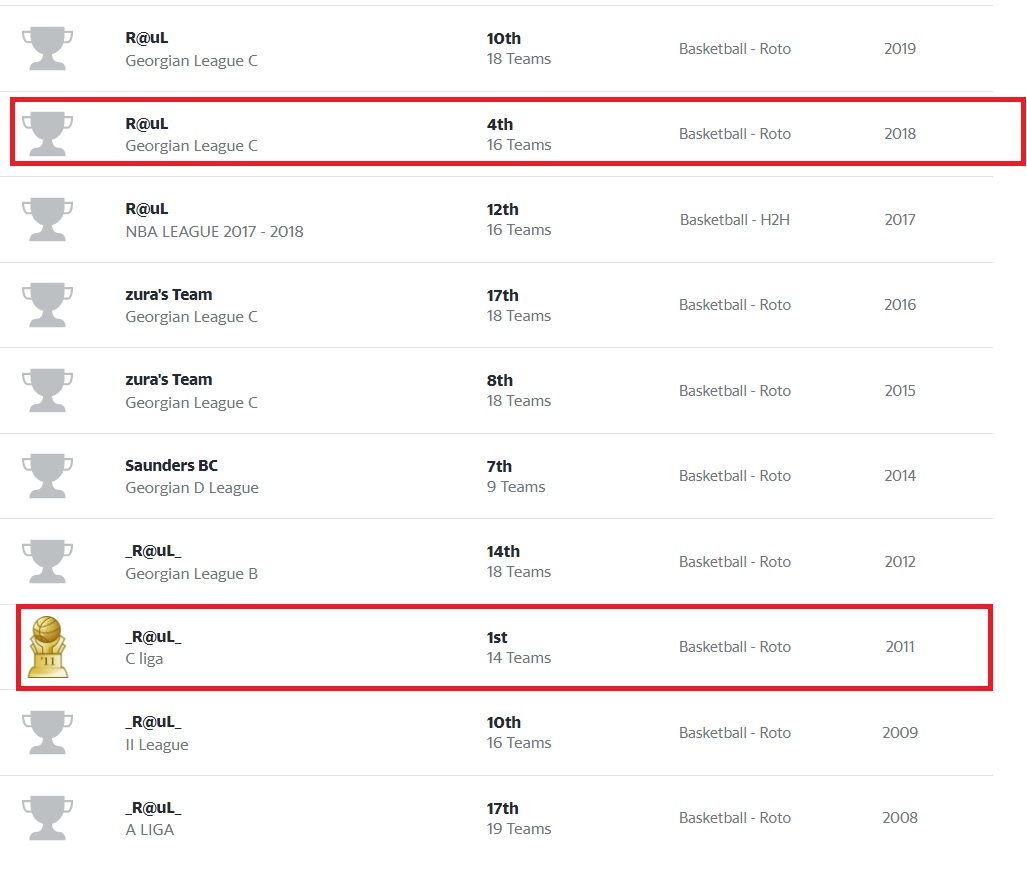
Task: Click the II League league name
Action: [x=156, y=745]
